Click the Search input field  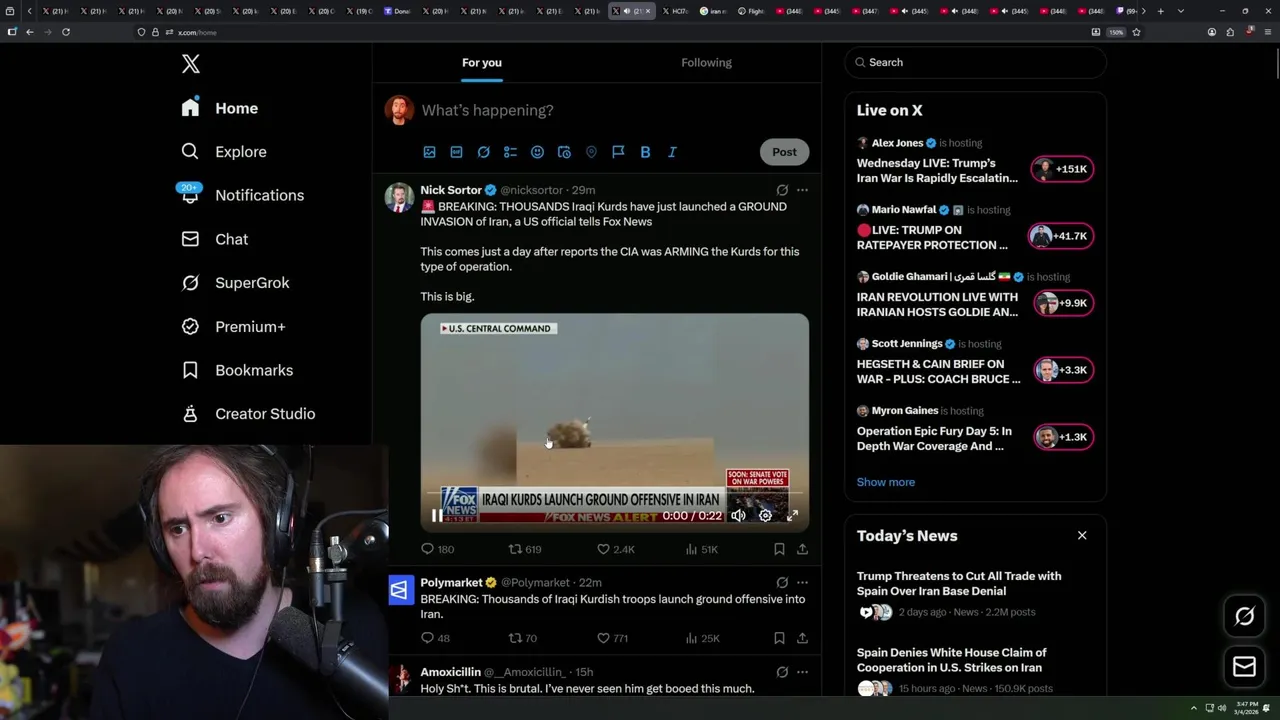(x=975, y=62)
